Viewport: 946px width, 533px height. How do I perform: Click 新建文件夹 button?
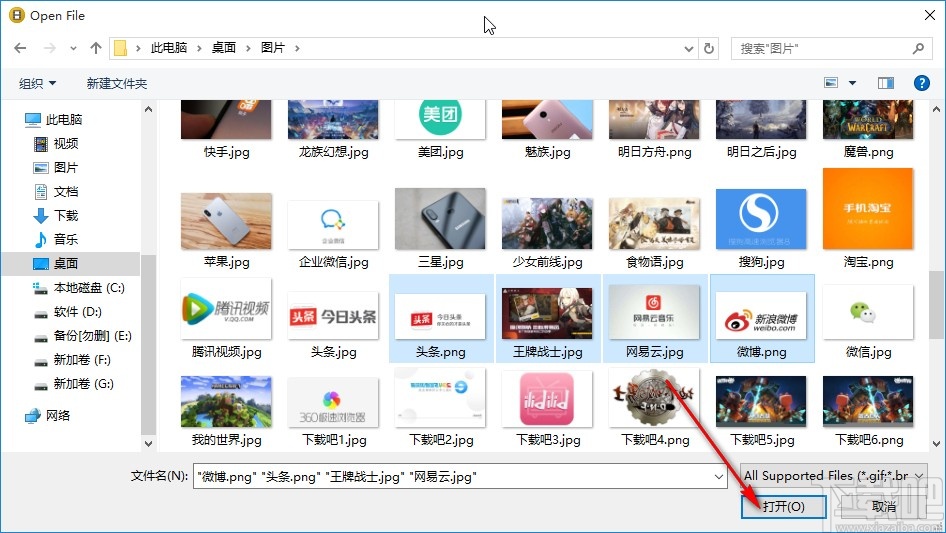point(116,83)
